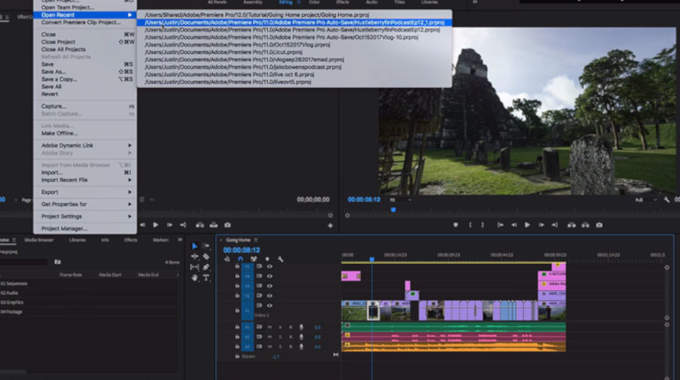
Task: Click Overwrite button in Source Monitor
Action: coord(213,225)
